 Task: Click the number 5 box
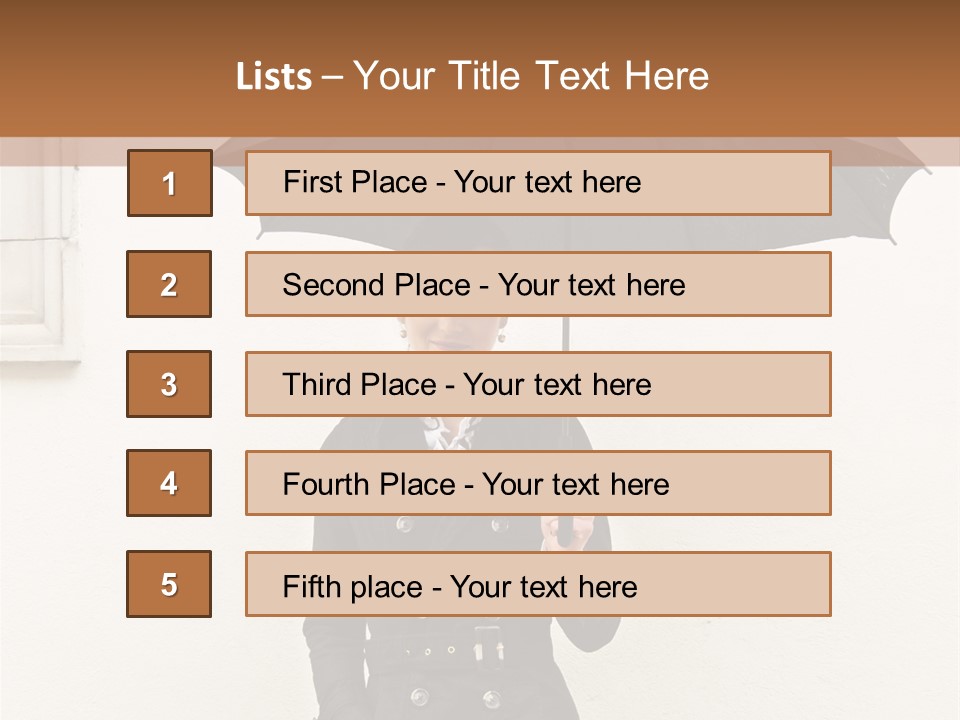point(169,584)
